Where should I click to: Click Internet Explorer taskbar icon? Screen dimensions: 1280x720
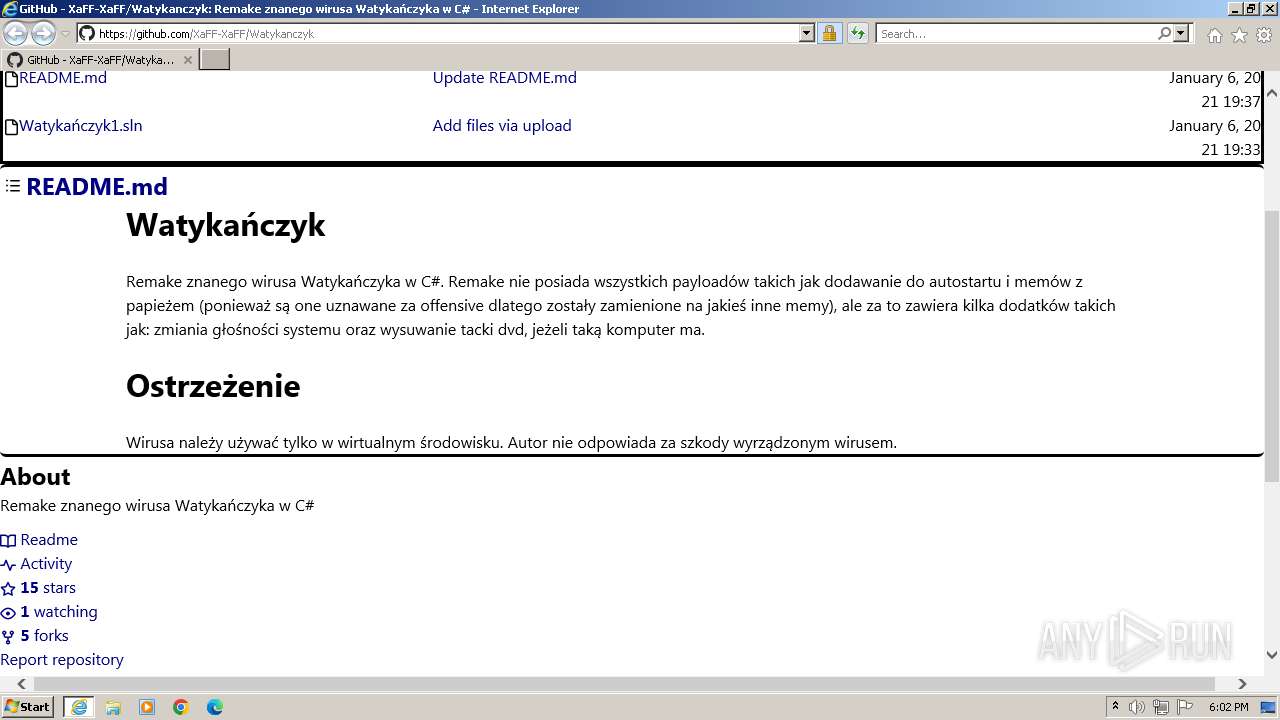[78, 707]
